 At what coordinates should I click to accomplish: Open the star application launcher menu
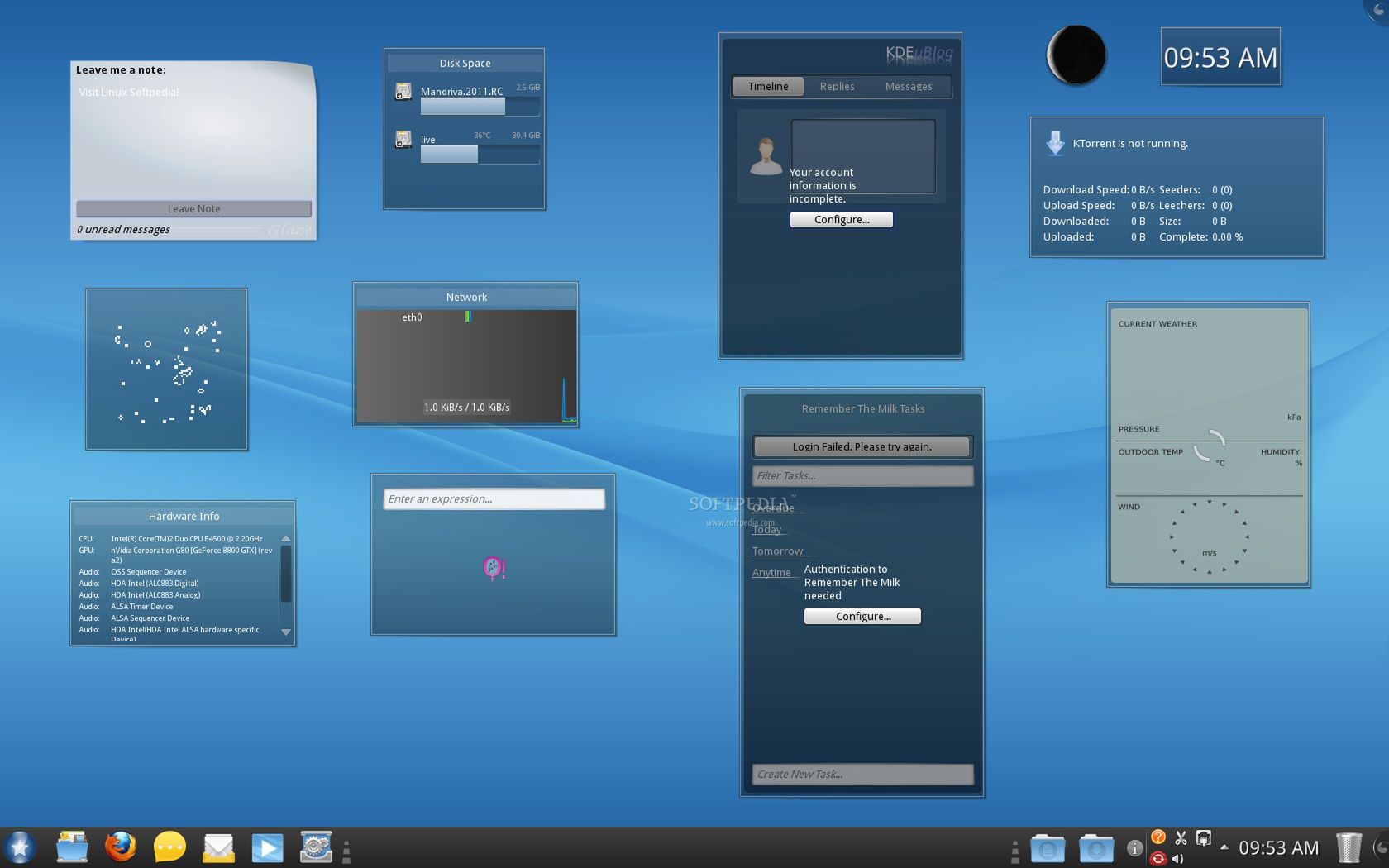click(20, 847)
